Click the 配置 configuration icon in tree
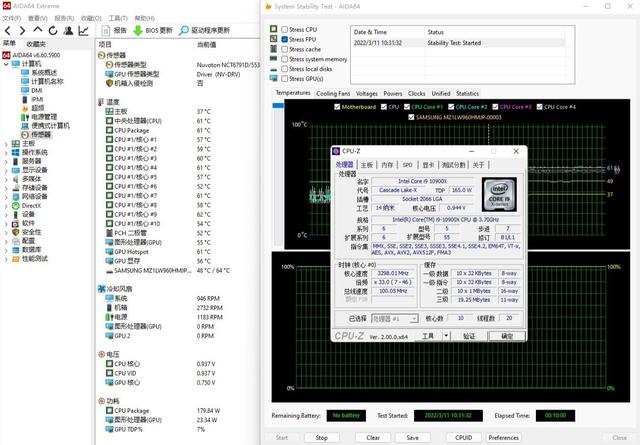 pyautogui.click(x=16, y=241)
